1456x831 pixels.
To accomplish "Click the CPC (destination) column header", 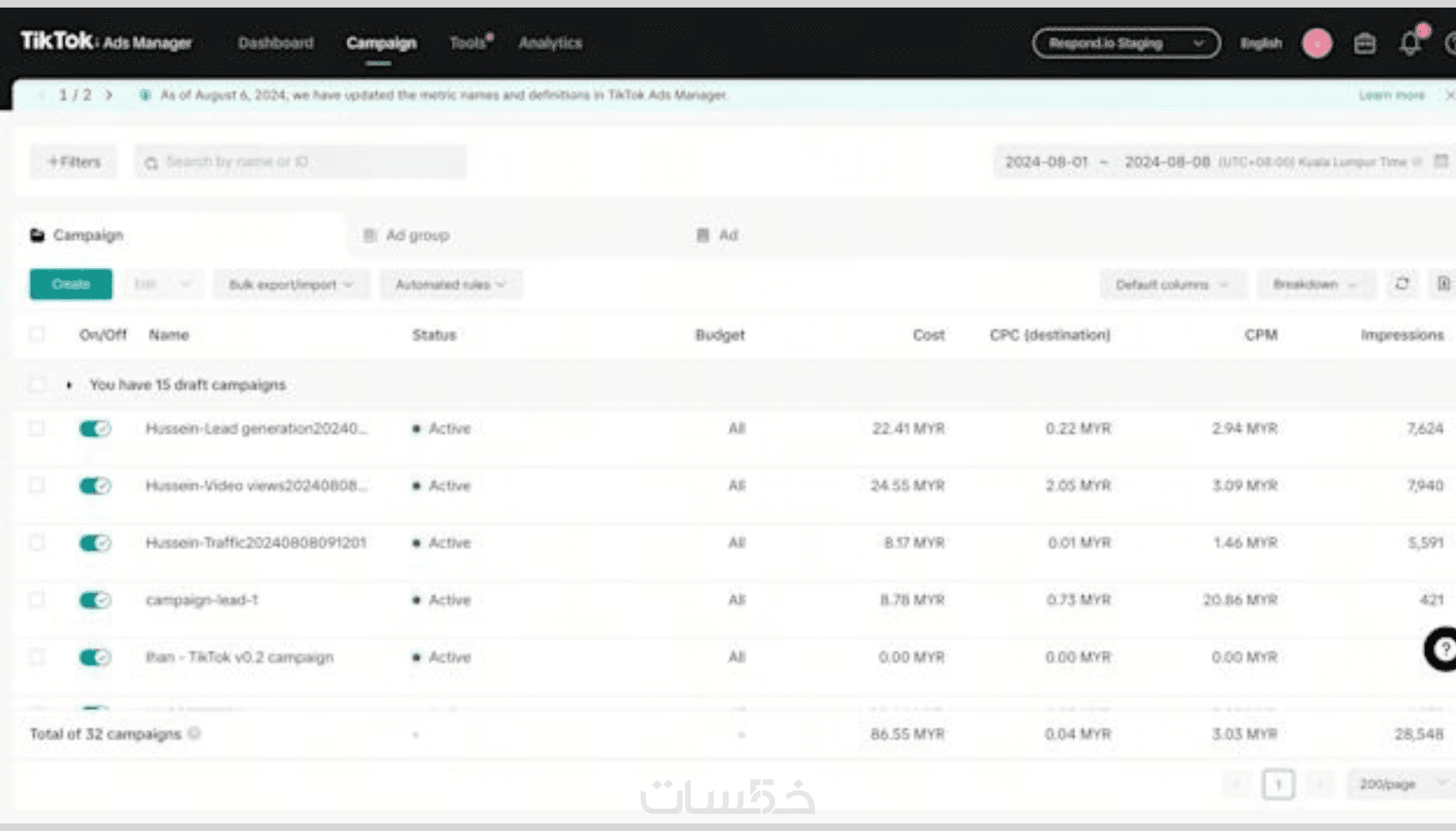I will 1050,335.
